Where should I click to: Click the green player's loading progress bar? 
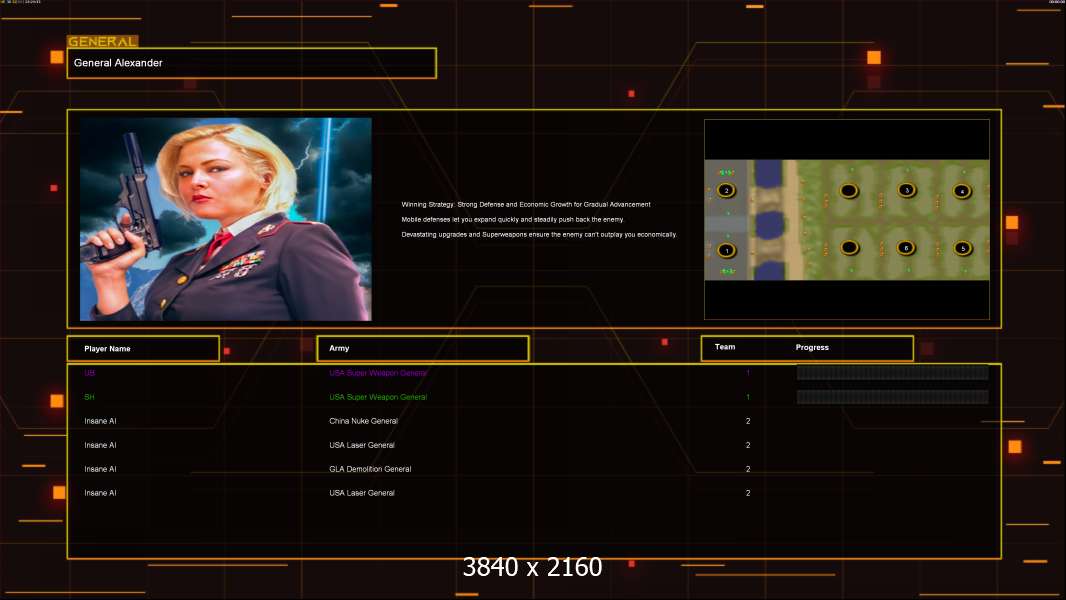[x=892, y=397]
